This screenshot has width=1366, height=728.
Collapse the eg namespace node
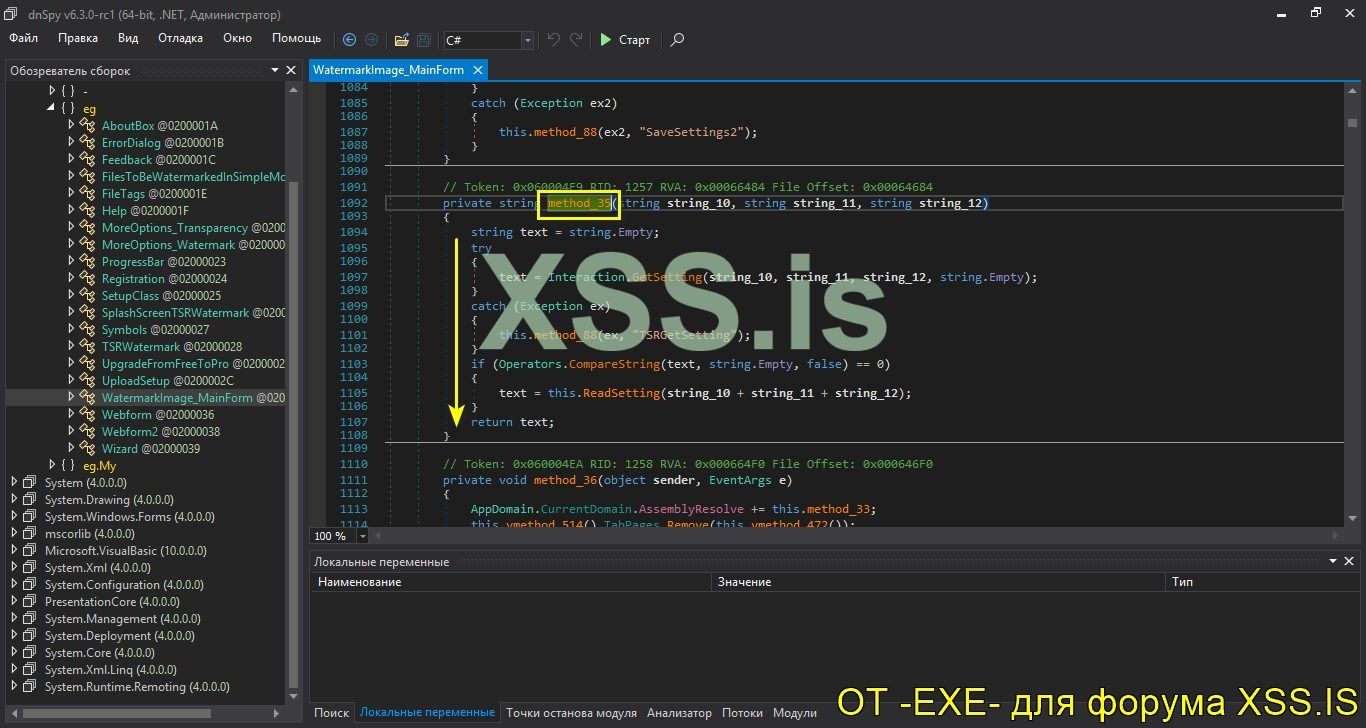click(x=52, y=108)
